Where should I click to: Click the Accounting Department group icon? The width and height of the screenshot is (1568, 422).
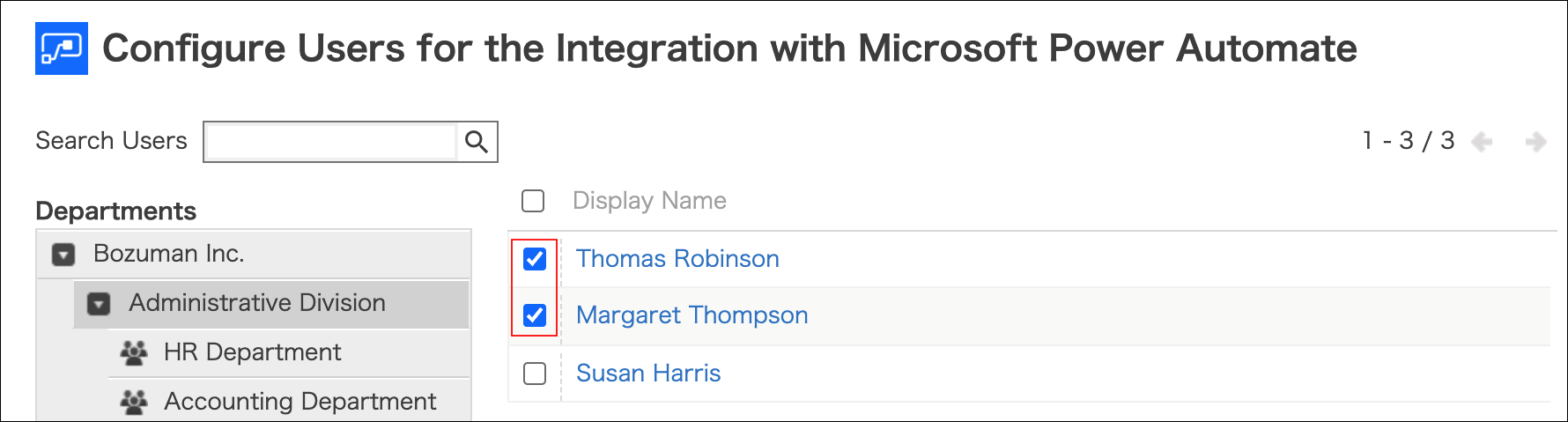[x=134, y=403]
